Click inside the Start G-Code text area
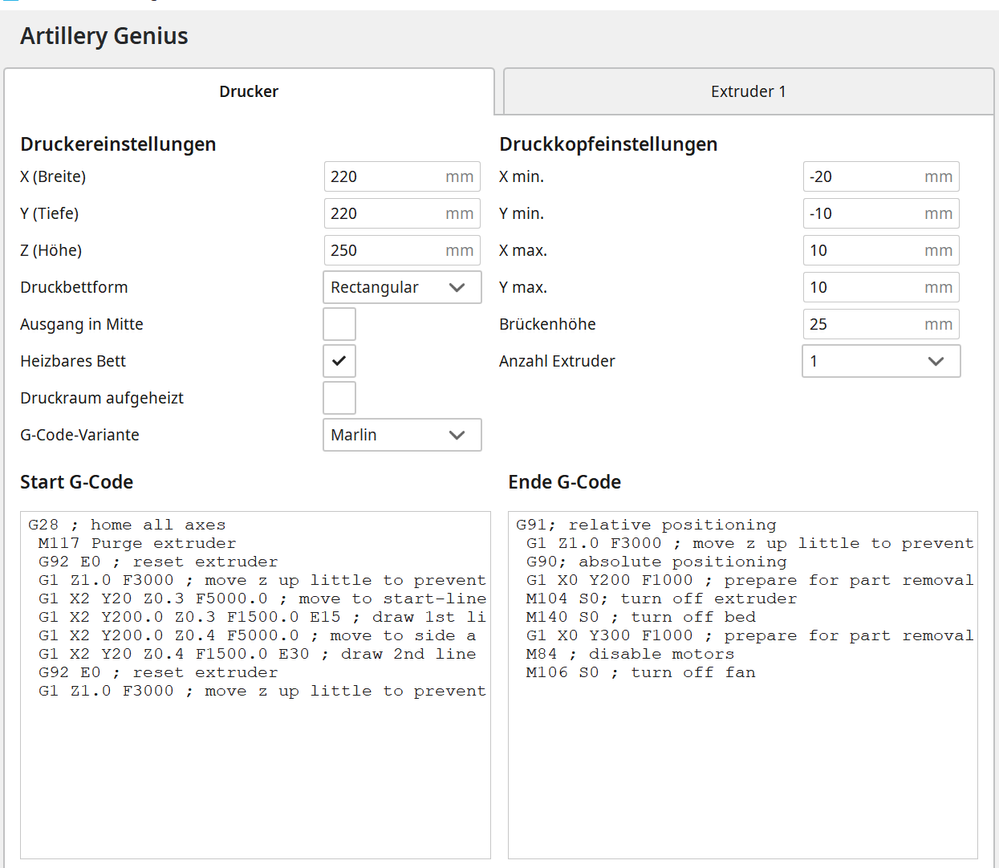The width and height of the screenshot is (999, 868). click(x=255, y=685)
